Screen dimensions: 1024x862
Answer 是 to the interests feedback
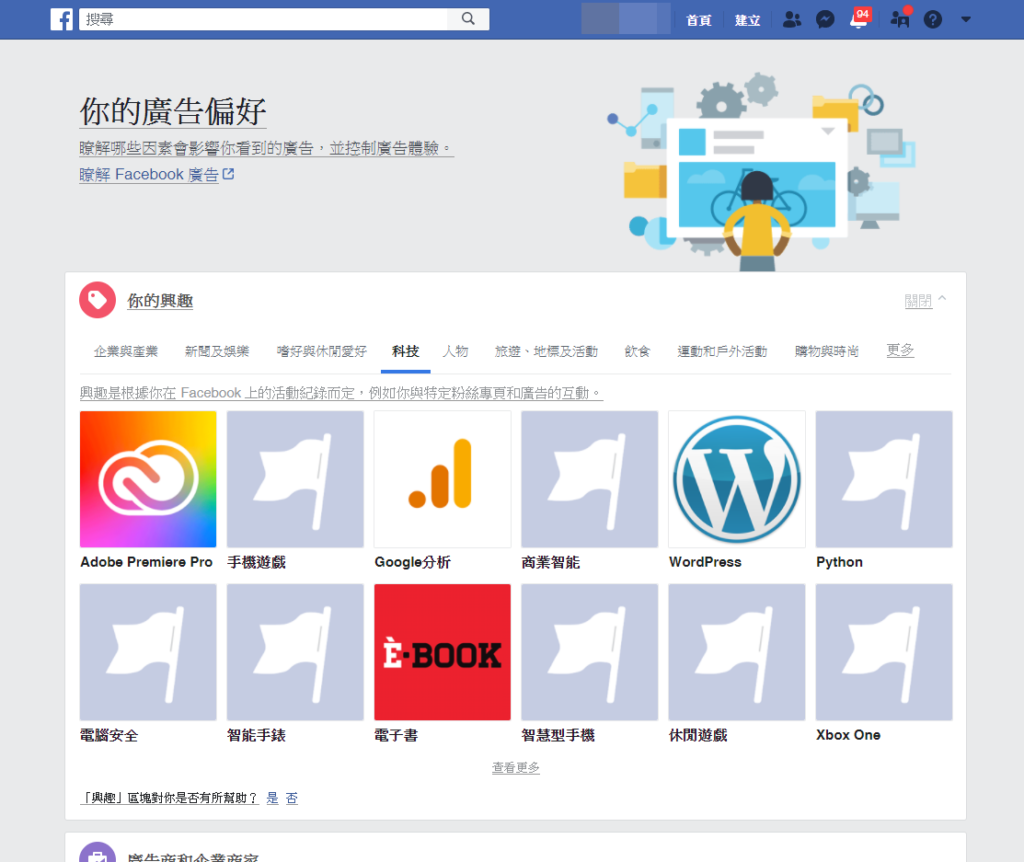[x=272, y=798]
